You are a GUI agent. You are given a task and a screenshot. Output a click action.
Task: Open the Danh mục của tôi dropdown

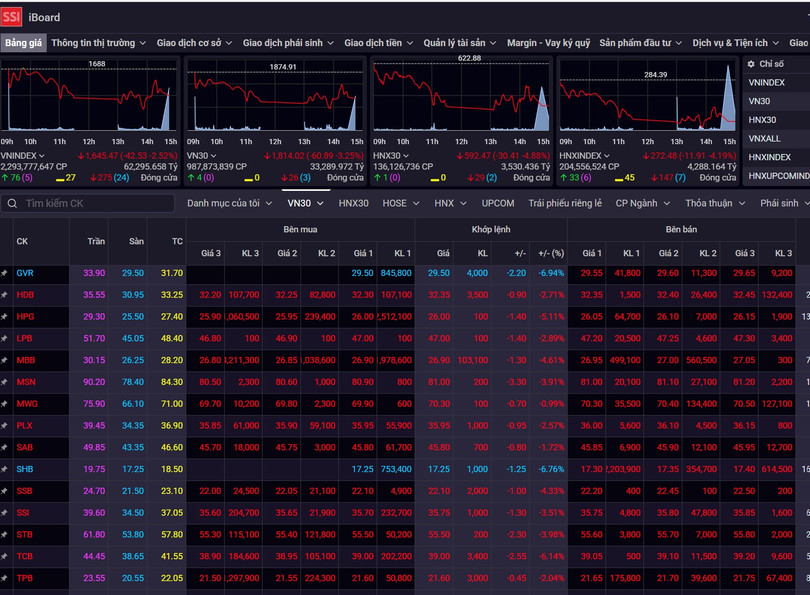[230, 203]
